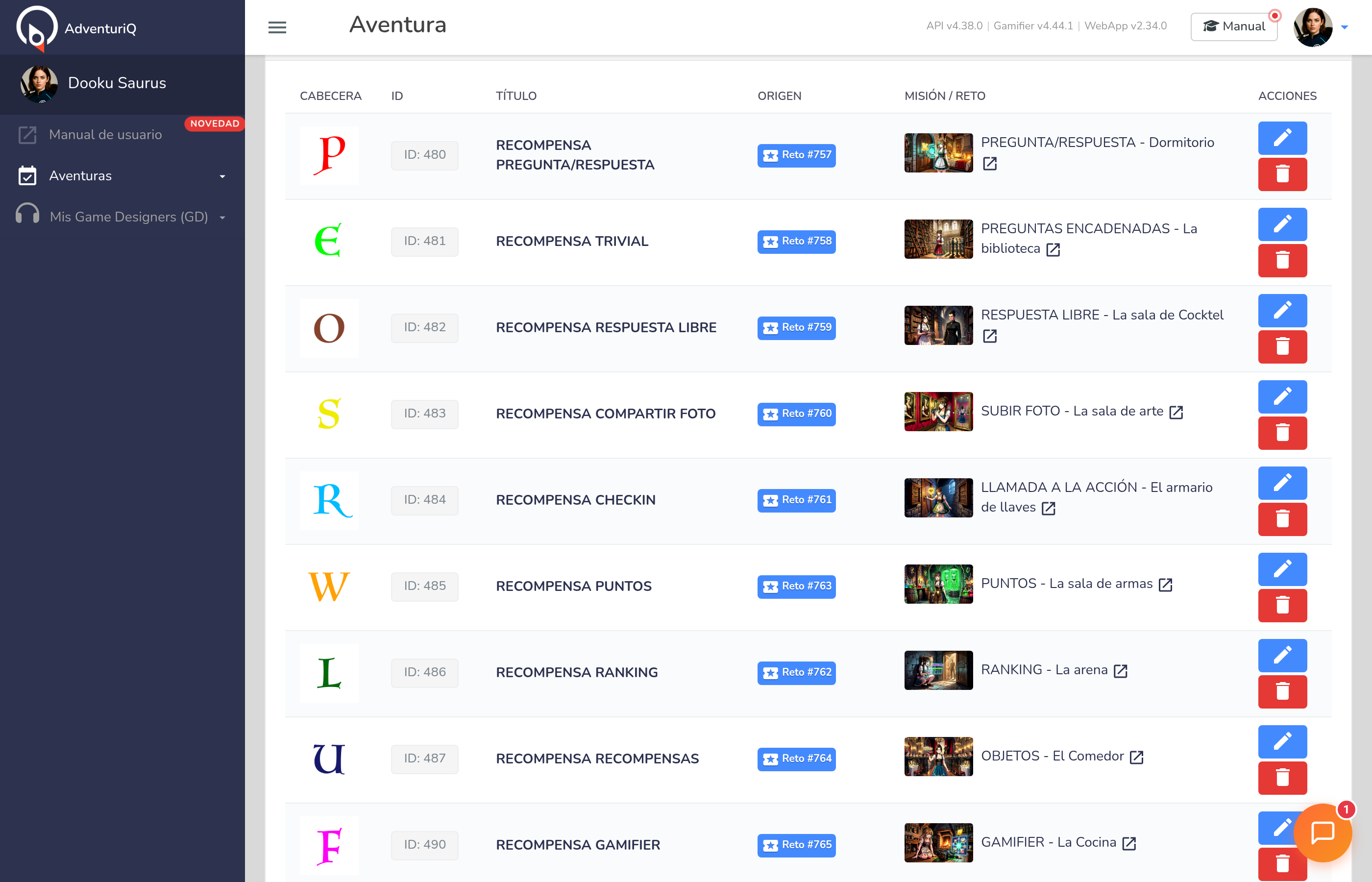The height and width of the screenshot is (882, 1372).
Task: Delete the RECOMPENSA COMPARTIR FOTO row
Action: [1282, 433]
